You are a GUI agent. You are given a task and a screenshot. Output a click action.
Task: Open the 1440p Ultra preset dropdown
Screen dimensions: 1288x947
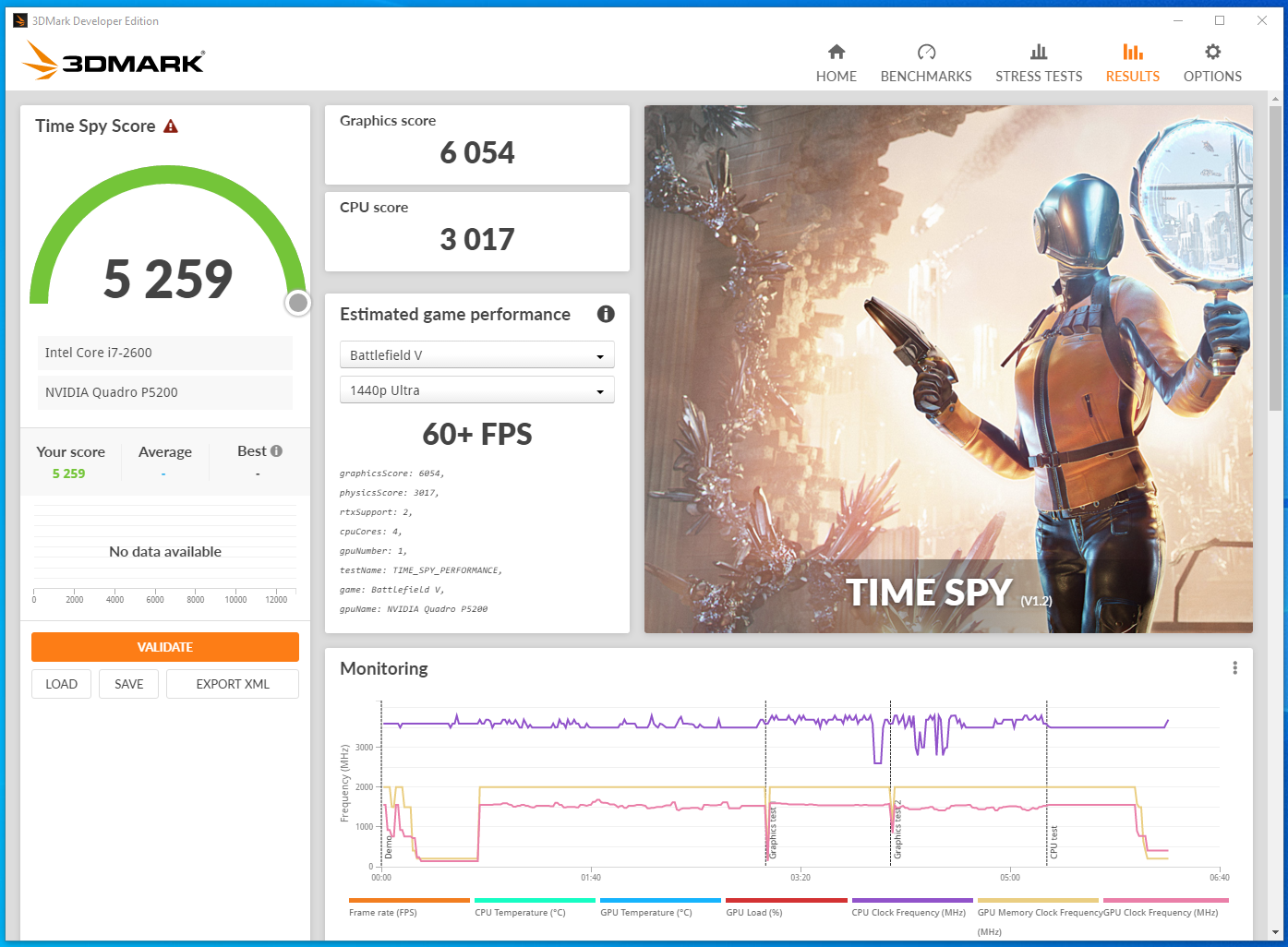[477, 390]
